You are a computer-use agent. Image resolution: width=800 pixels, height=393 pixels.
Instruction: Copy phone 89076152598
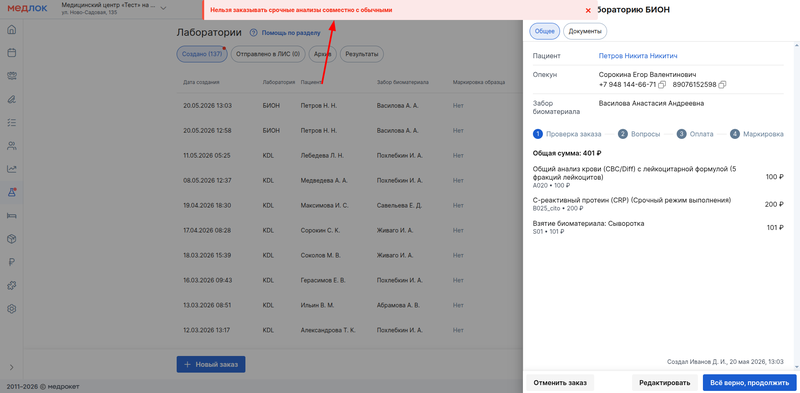[722, 84]
